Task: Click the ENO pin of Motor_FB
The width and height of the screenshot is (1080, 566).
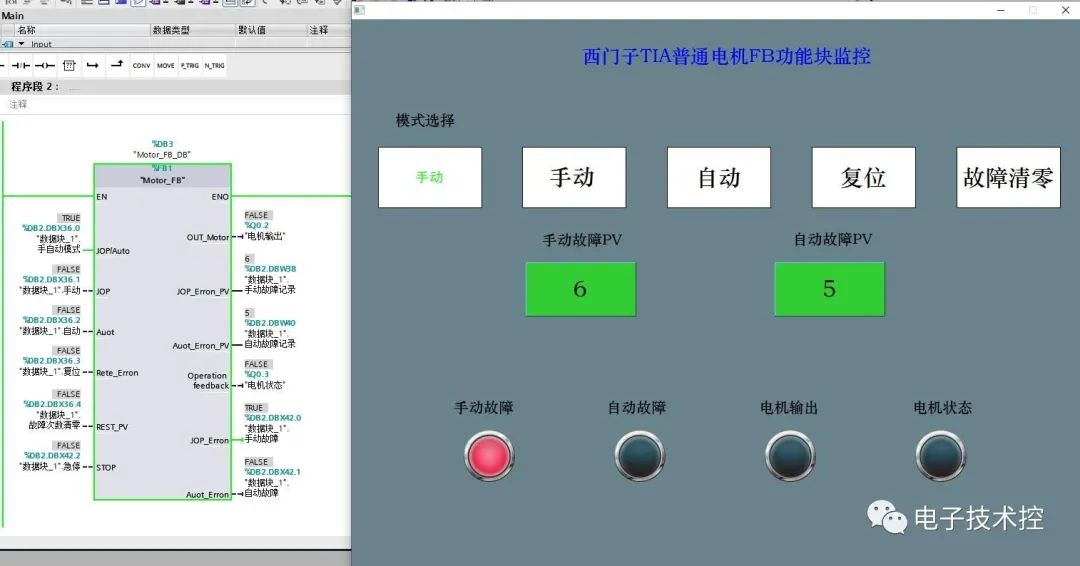Action: [220, 197]
